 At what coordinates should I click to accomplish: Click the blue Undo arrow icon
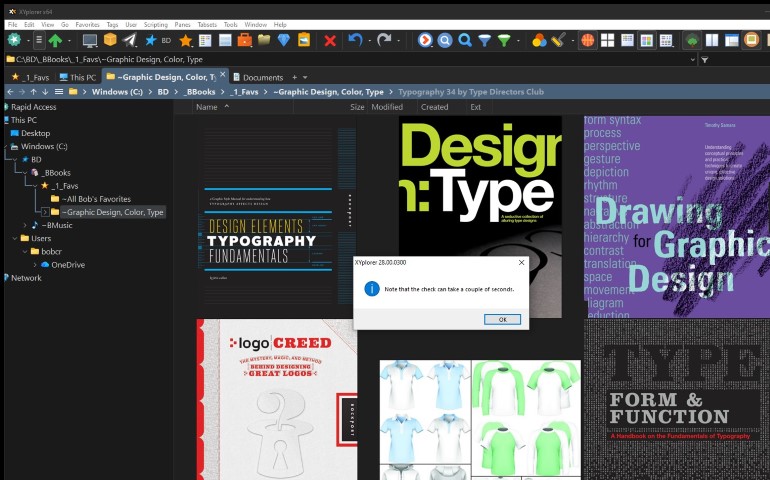[355, 41]
